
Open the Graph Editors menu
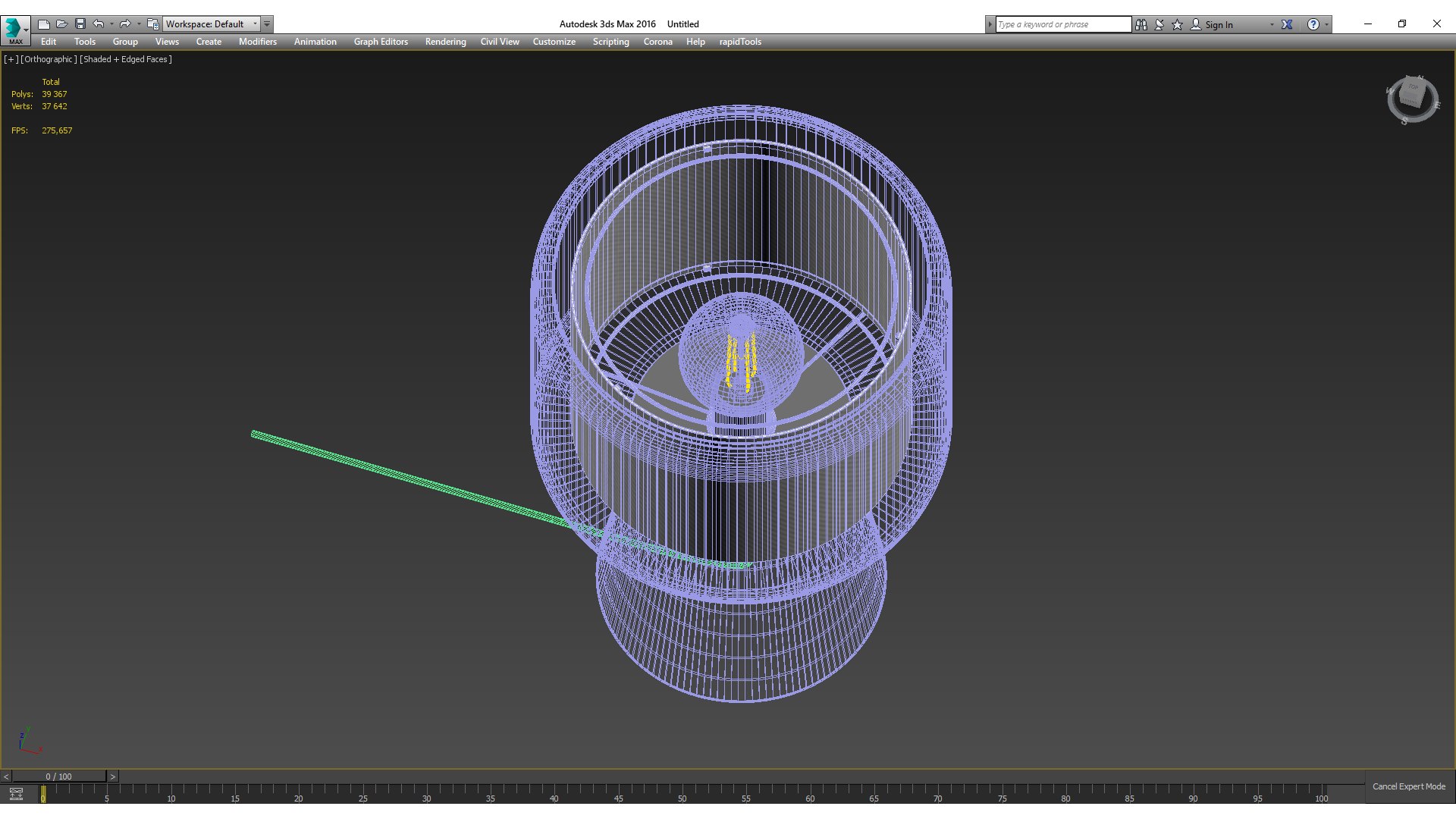[x=381, y=42]
